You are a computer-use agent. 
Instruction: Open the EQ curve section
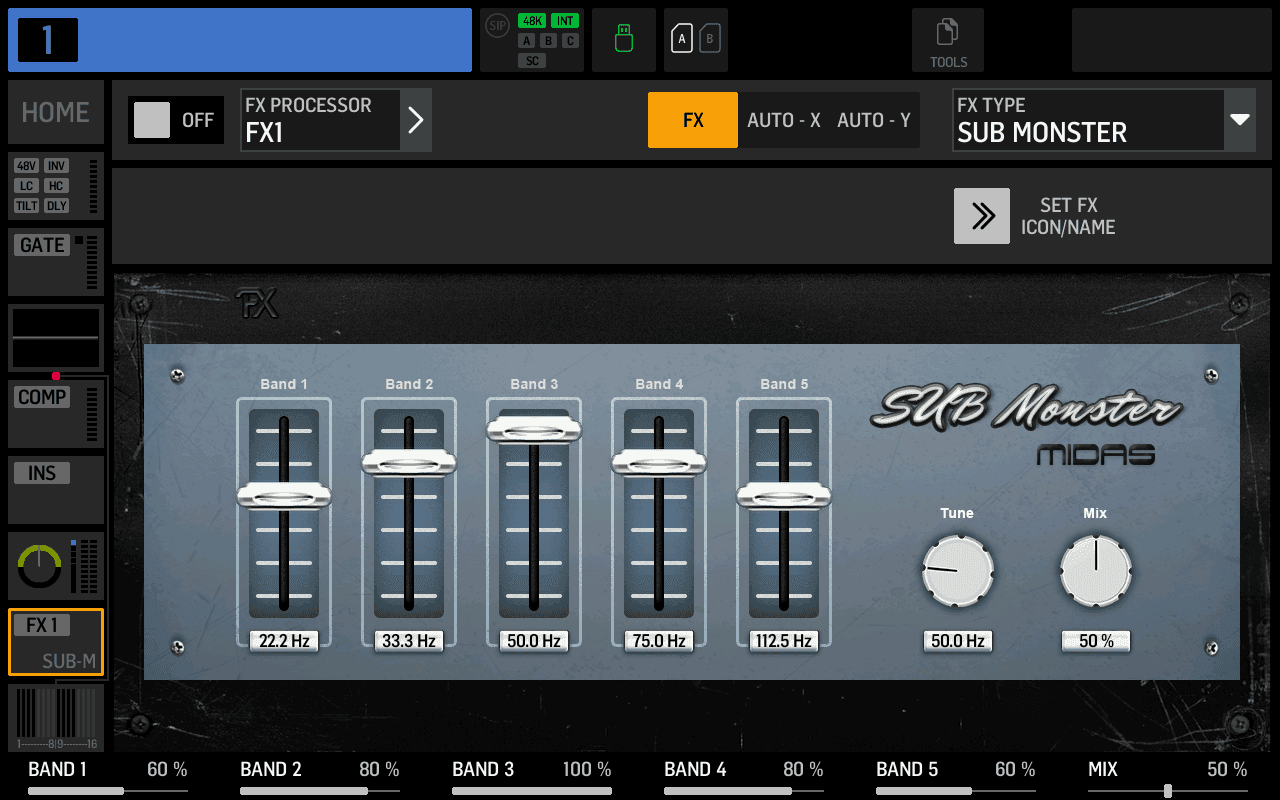pos(56,338)
